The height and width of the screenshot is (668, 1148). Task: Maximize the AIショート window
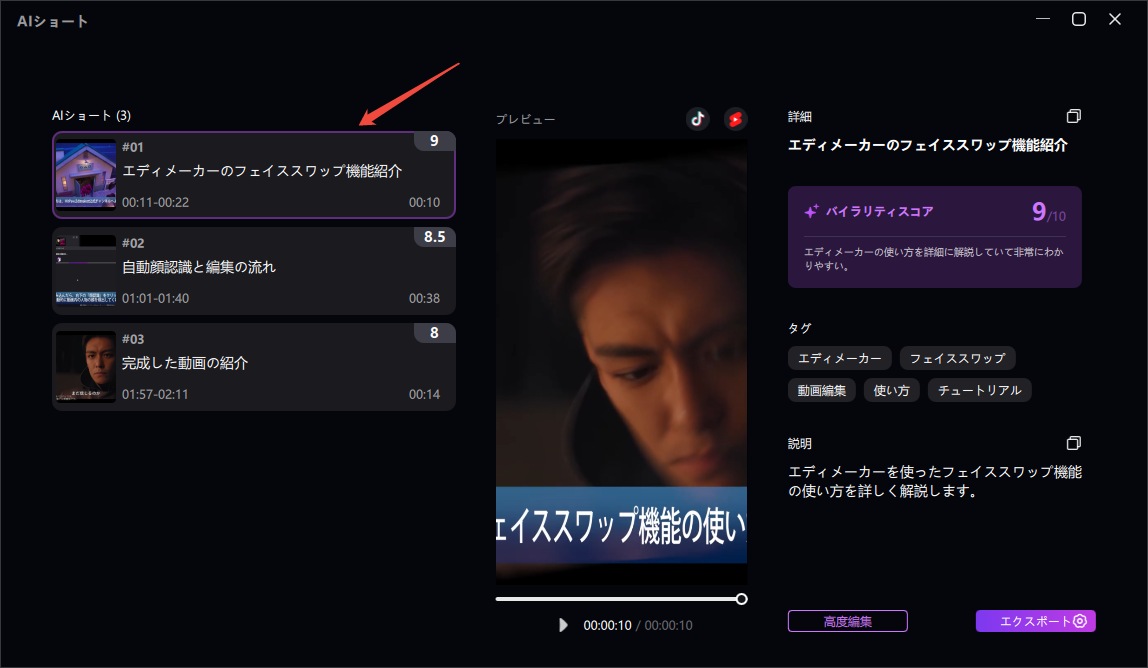tap(1078, 19)
